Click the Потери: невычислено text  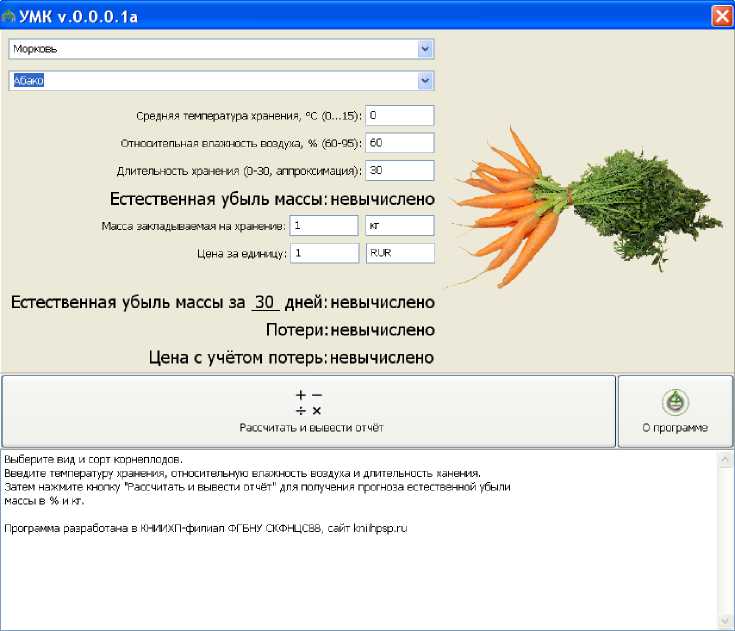(350, 330)
